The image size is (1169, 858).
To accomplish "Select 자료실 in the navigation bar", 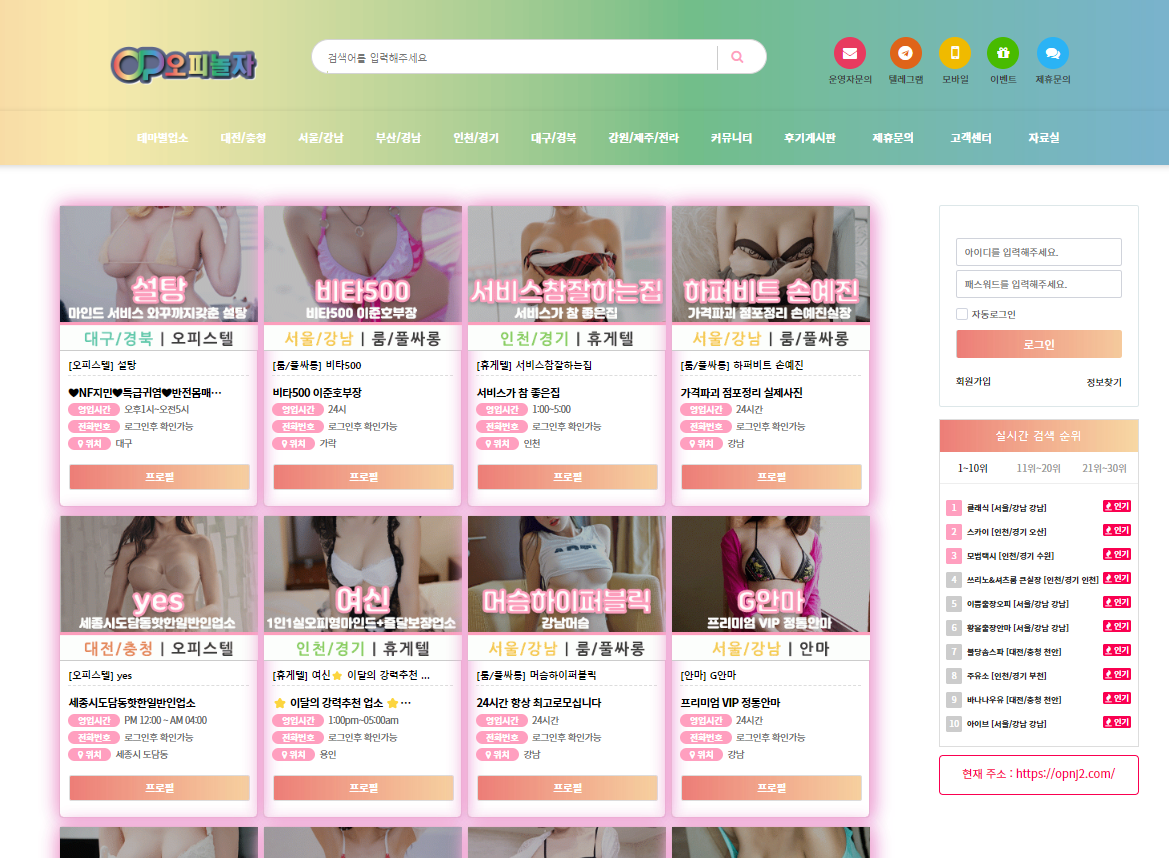I will click(x=1043, y=138).
